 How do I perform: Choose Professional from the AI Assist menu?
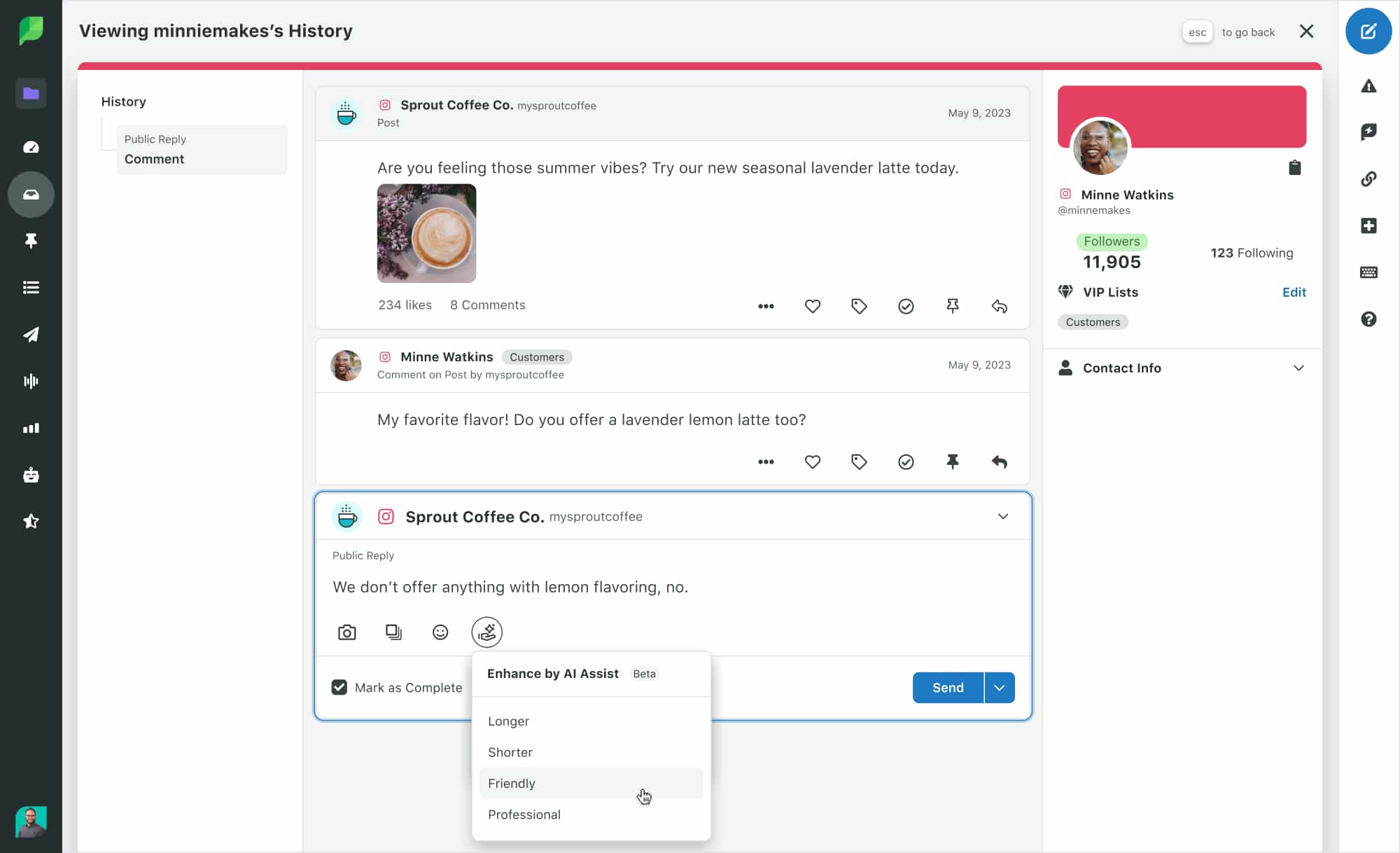(524, 814)
